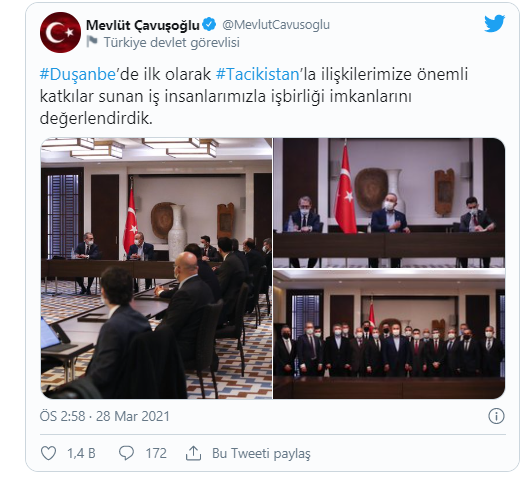The width and height of the screenshot is (531, 479).
Task: Click the @MevlutCavusoglu handle
Action: (276, 25)
